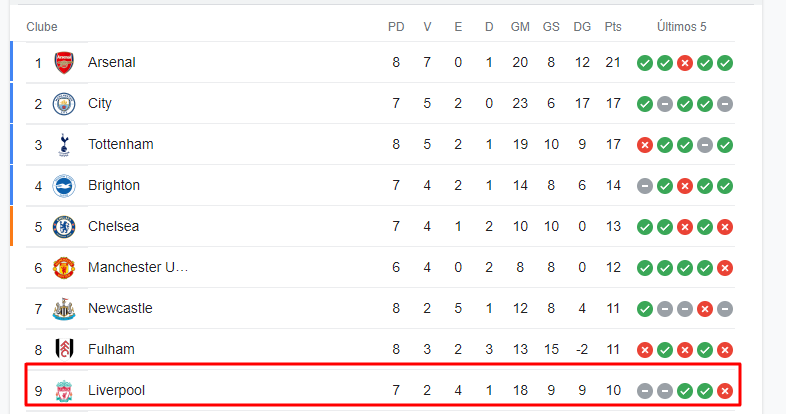Open the Arsenal team name link

point(112,62)
